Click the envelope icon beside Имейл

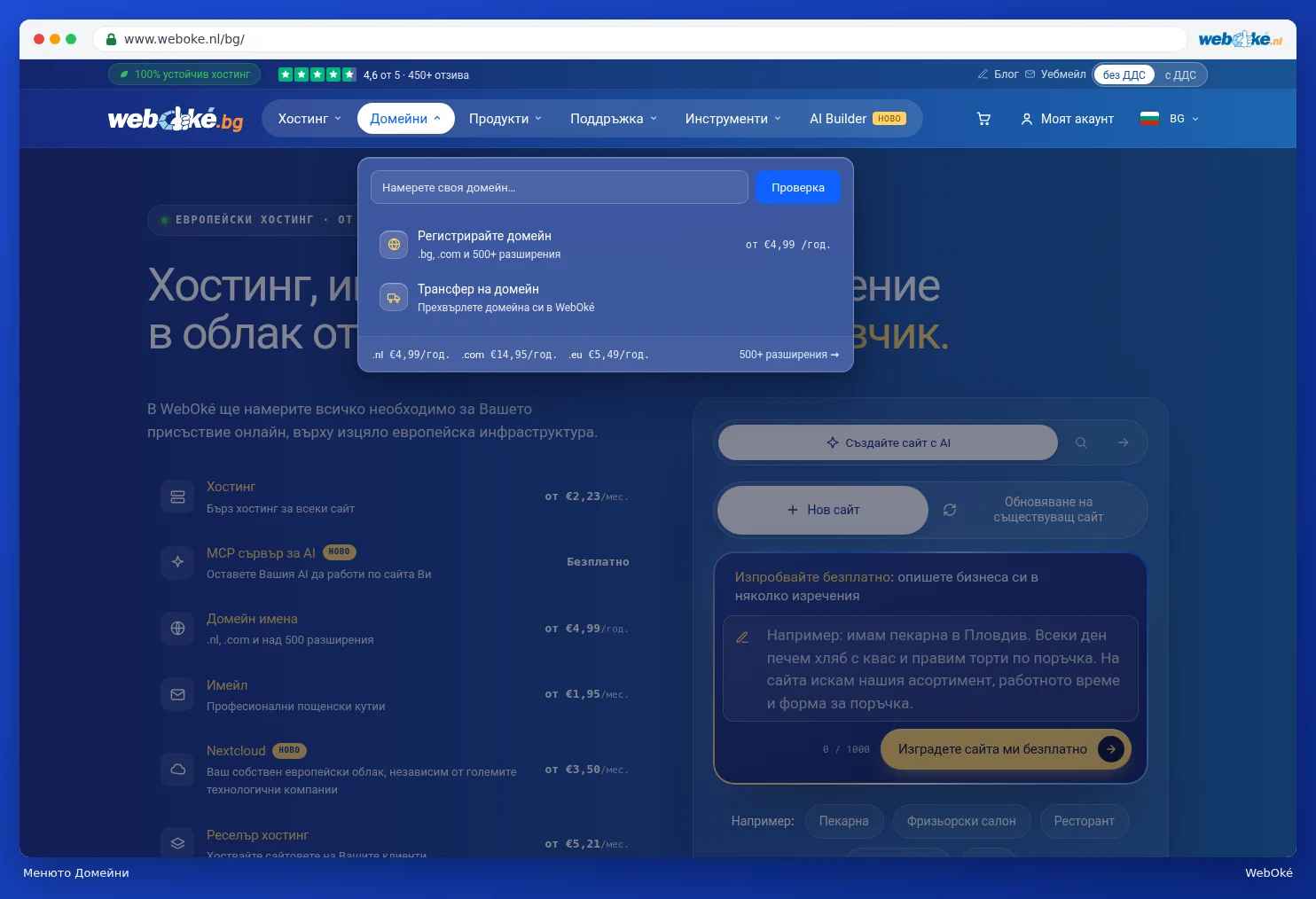pos(177,695)
